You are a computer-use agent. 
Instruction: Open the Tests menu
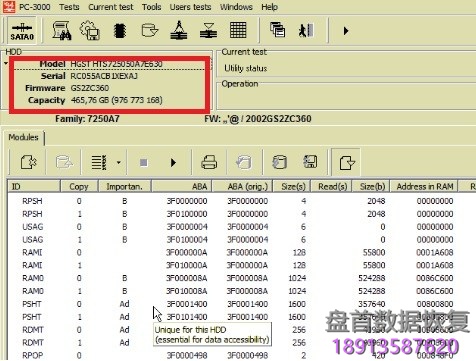coord(69,7)
